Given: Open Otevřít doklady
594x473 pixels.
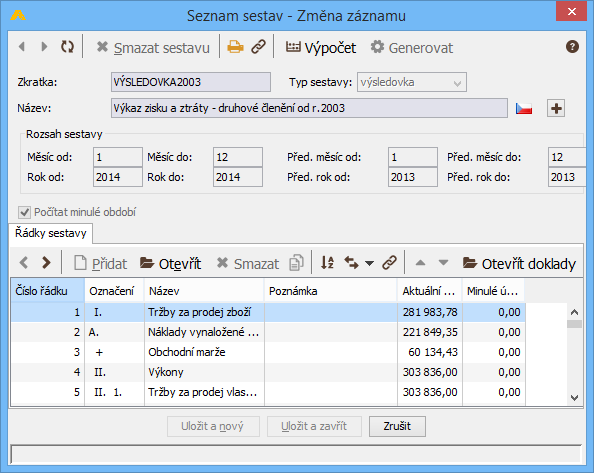Looking at the screenshot, I should [x=519, y=264].
